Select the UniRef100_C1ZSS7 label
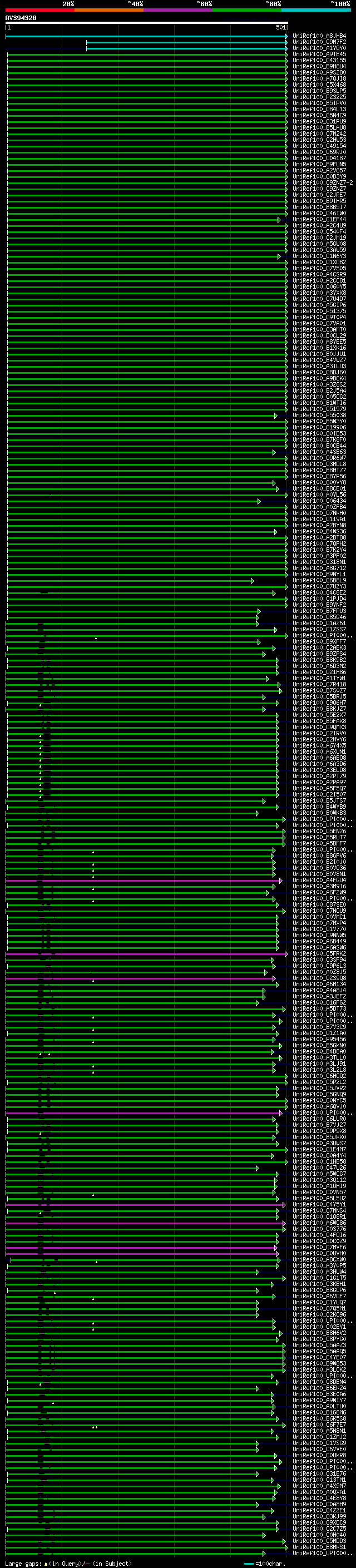356x1568 pixels. (x=319, y=630)
